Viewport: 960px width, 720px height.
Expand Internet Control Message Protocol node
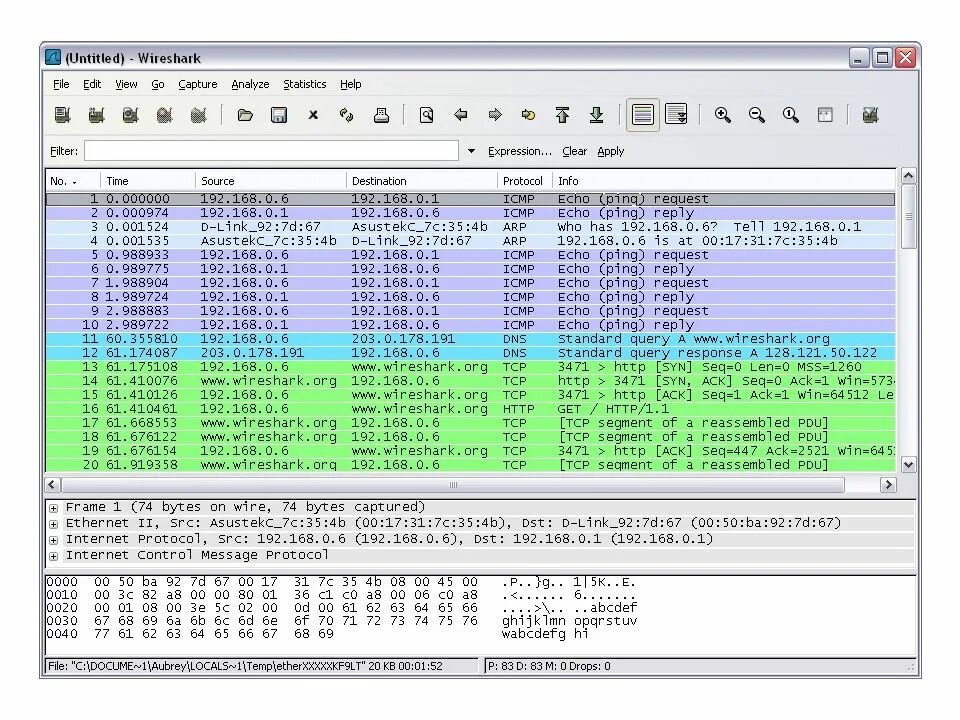pos(54,556)
